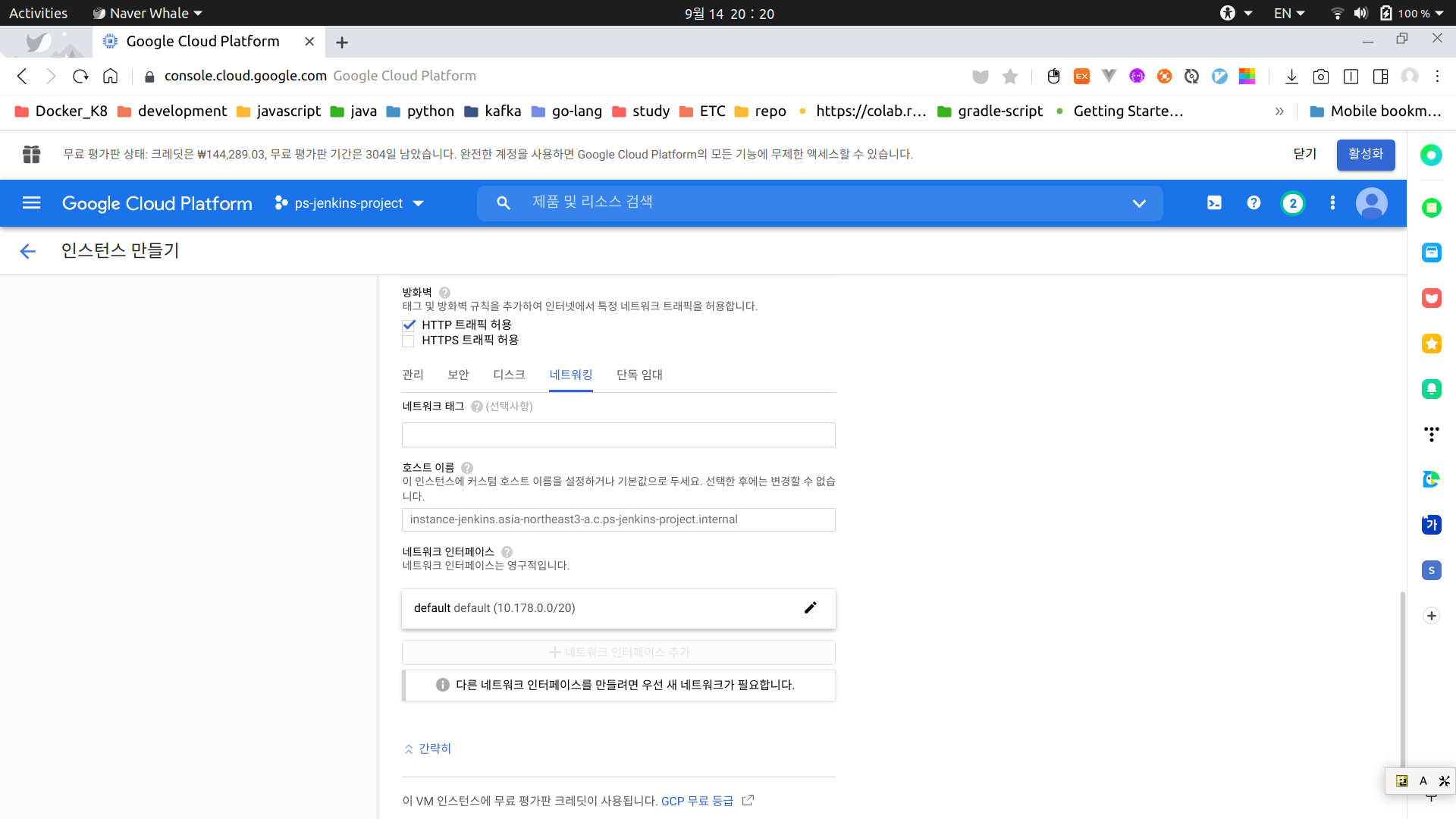Bookmark page with star icon

coord(1010,77)
